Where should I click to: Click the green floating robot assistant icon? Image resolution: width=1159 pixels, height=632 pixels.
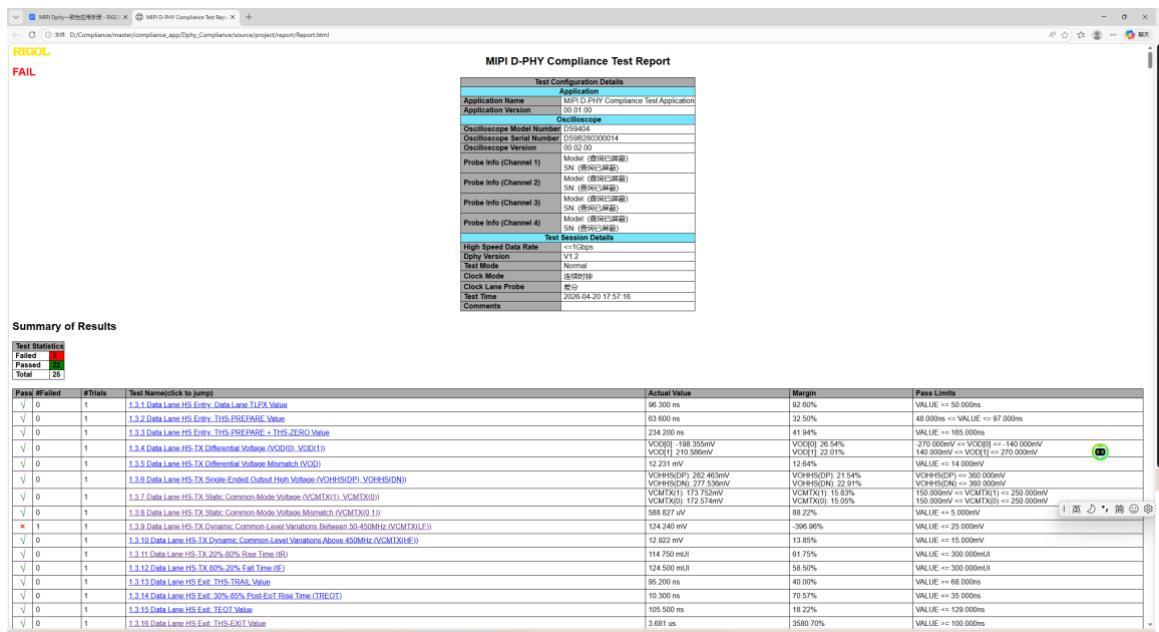click(x=1100, y=452)
